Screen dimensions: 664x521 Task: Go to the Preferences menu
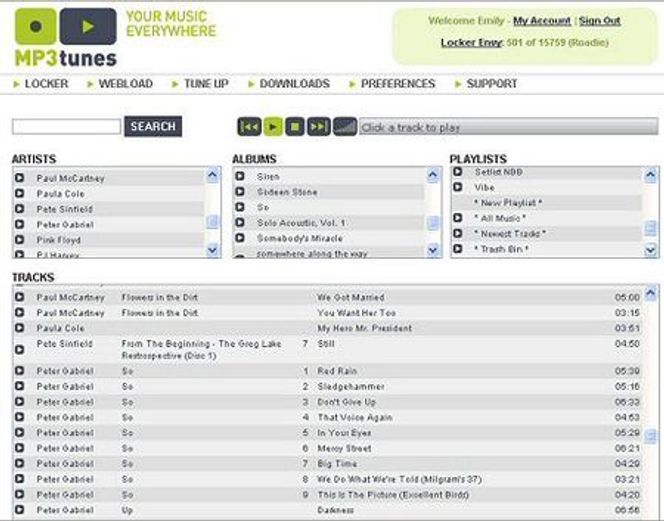pyautogui.click(x=397, y=84)
